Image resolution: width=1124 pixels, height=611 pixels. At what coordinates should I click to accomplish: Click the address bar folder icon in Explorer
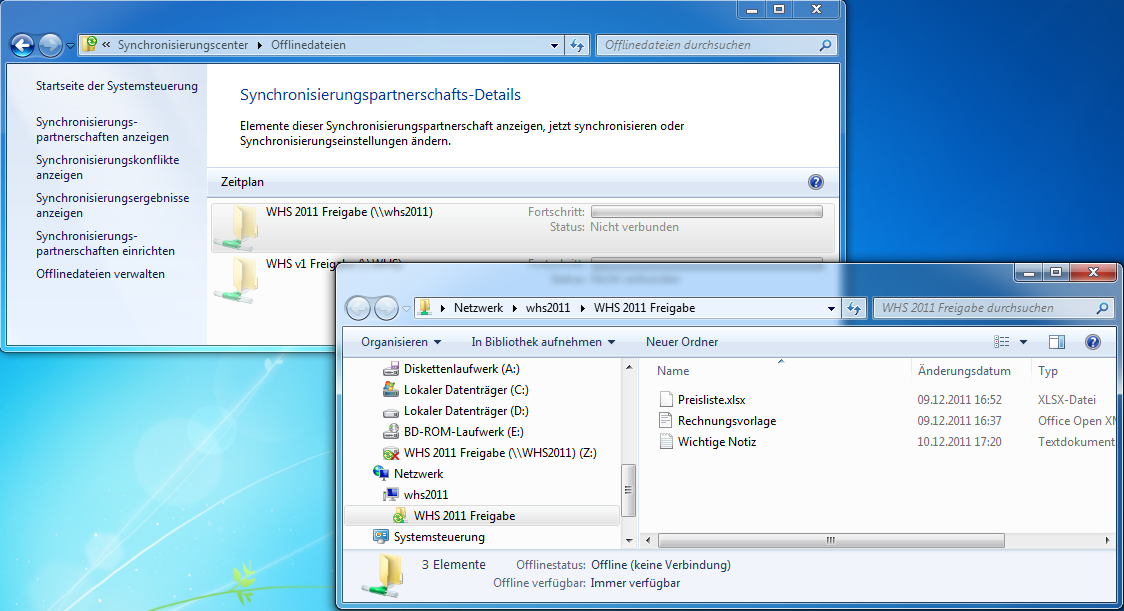pyautogui.click(x=425, y=308)
